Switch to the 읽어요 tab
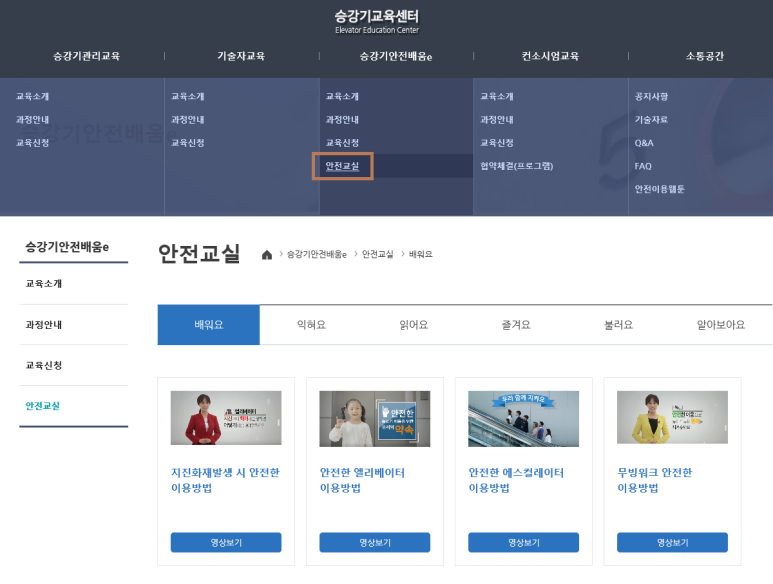The width and height of the screenshot is (773, 584). [413, 325]
